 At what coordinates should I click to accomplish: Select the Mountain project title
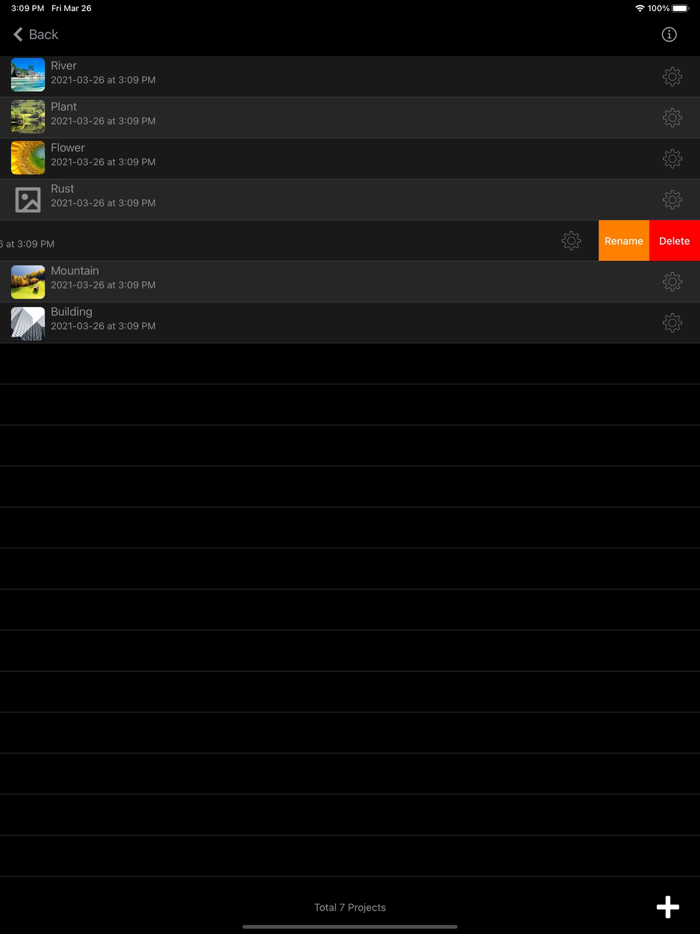[74, 271]
